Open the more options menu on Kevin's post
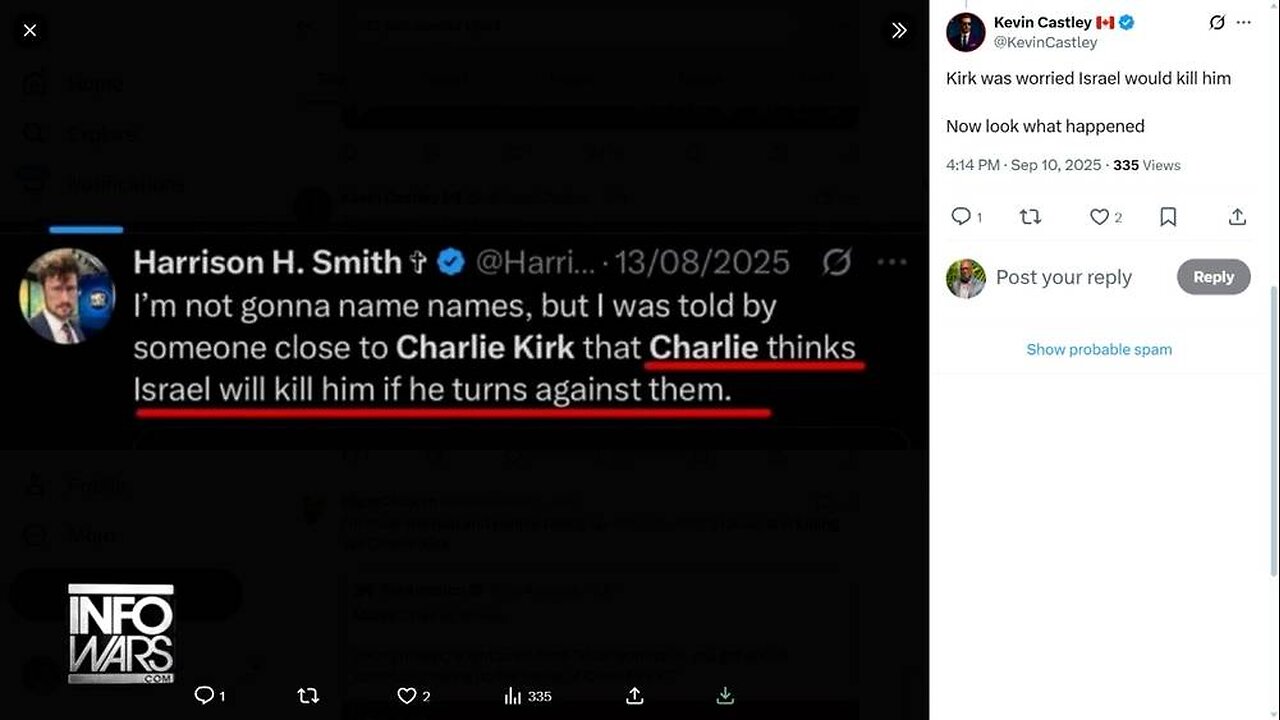The width and height of the screenshot is (1280, 720). [x=1245, y=22]
